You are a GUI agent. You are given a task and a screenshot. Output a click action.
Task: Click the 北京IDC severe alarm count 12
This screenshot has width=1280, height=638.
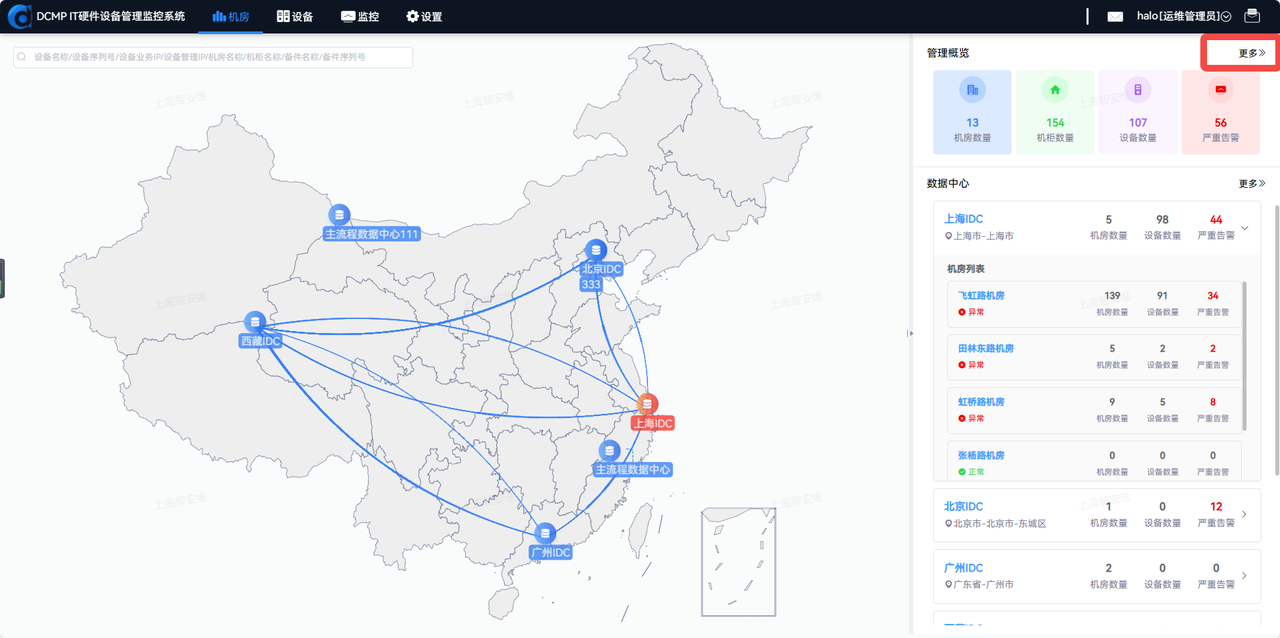pos(1215,507)
